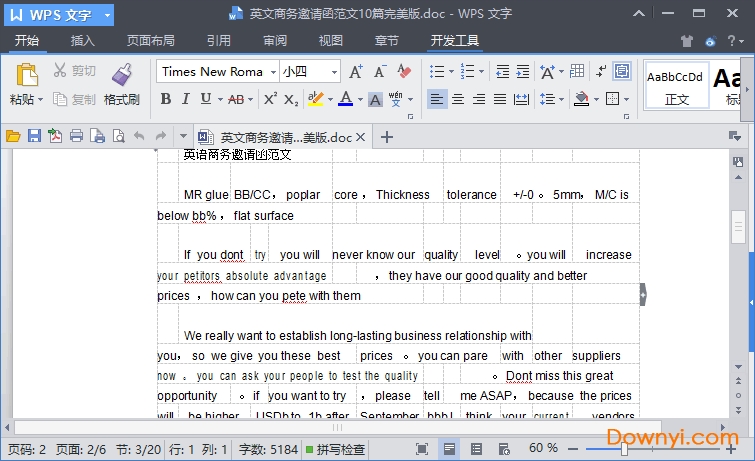Click the WPS application menu button
The width and height of the screenshot is (755, 461).
pyautogui.click(x=59, y=14)
